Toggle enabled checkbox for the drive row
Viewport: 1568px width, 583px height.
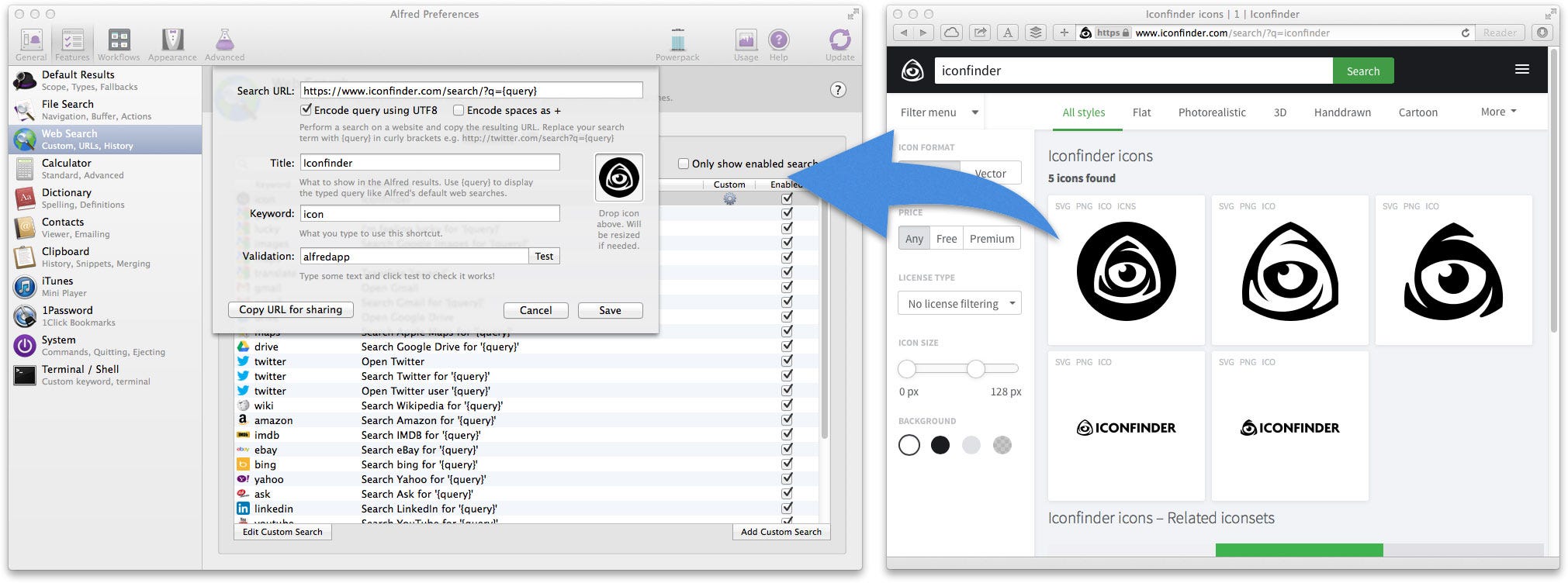pos(787,346)
